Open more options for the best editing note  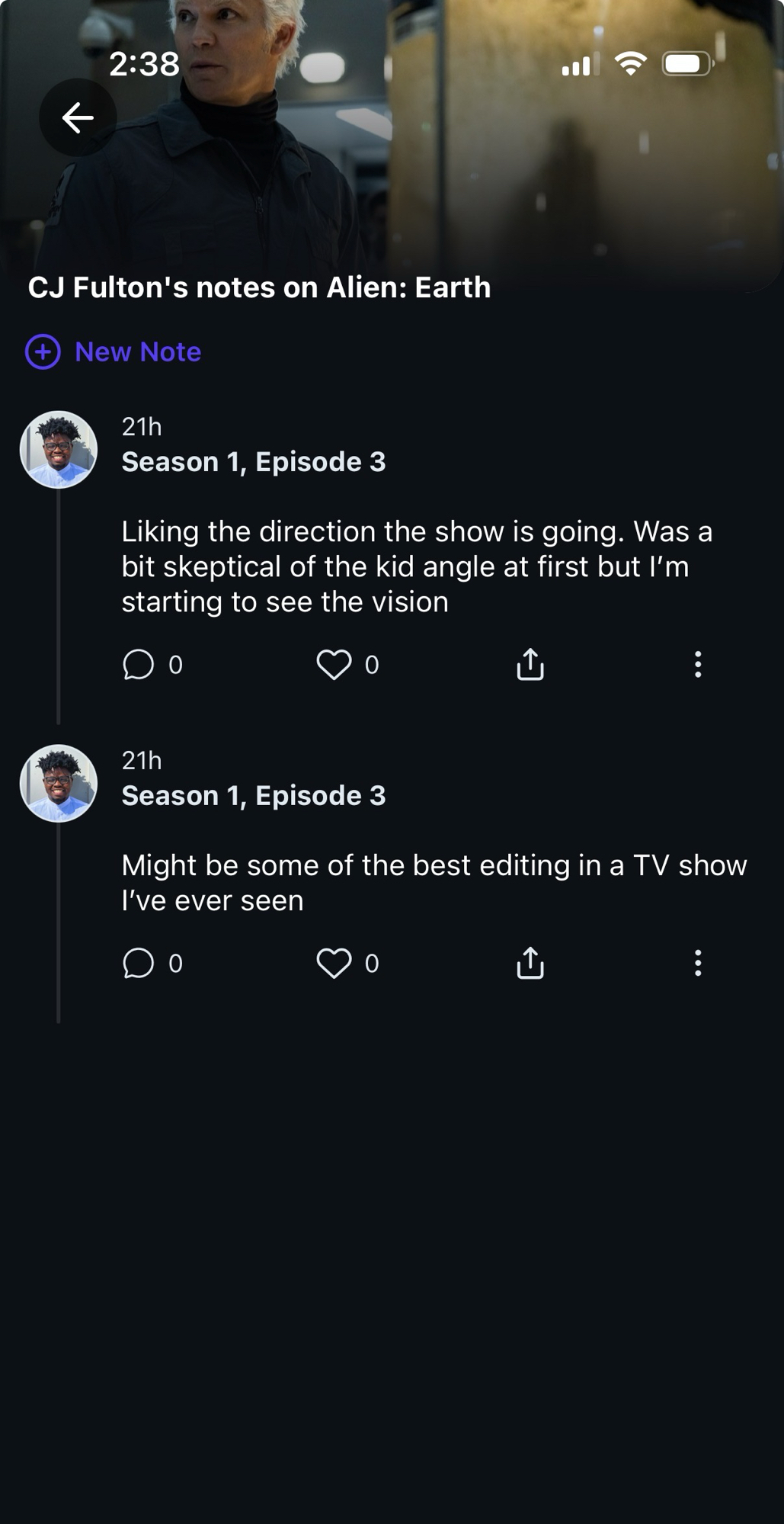pos(698,964)
